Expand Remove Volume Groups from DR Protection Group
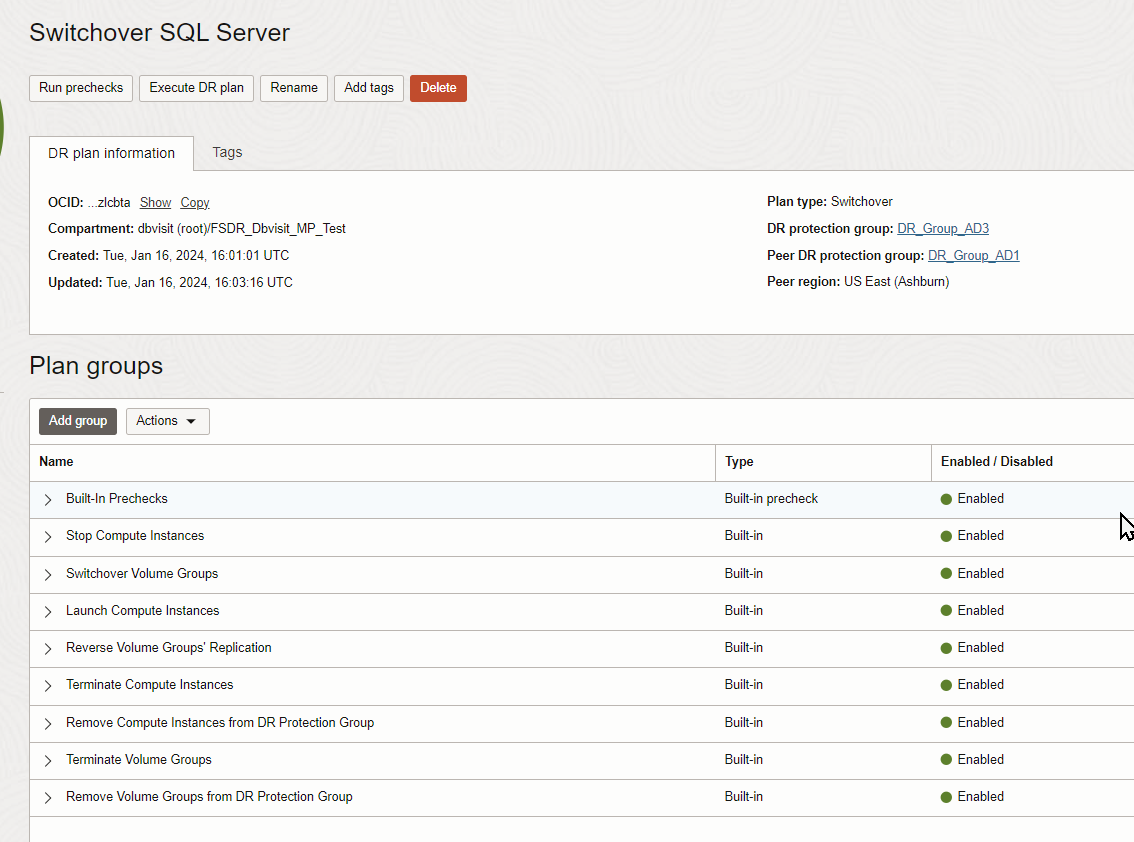The height and width of the screenshot is (842, 1134). click(48, 797)
